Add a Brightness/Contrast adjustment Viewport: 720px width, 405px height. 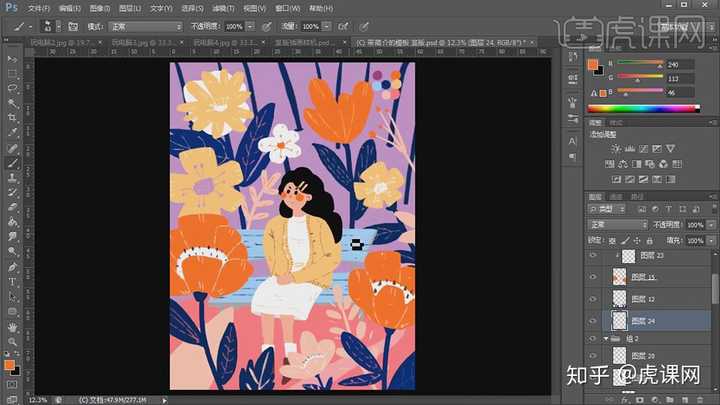coord(616,148)
